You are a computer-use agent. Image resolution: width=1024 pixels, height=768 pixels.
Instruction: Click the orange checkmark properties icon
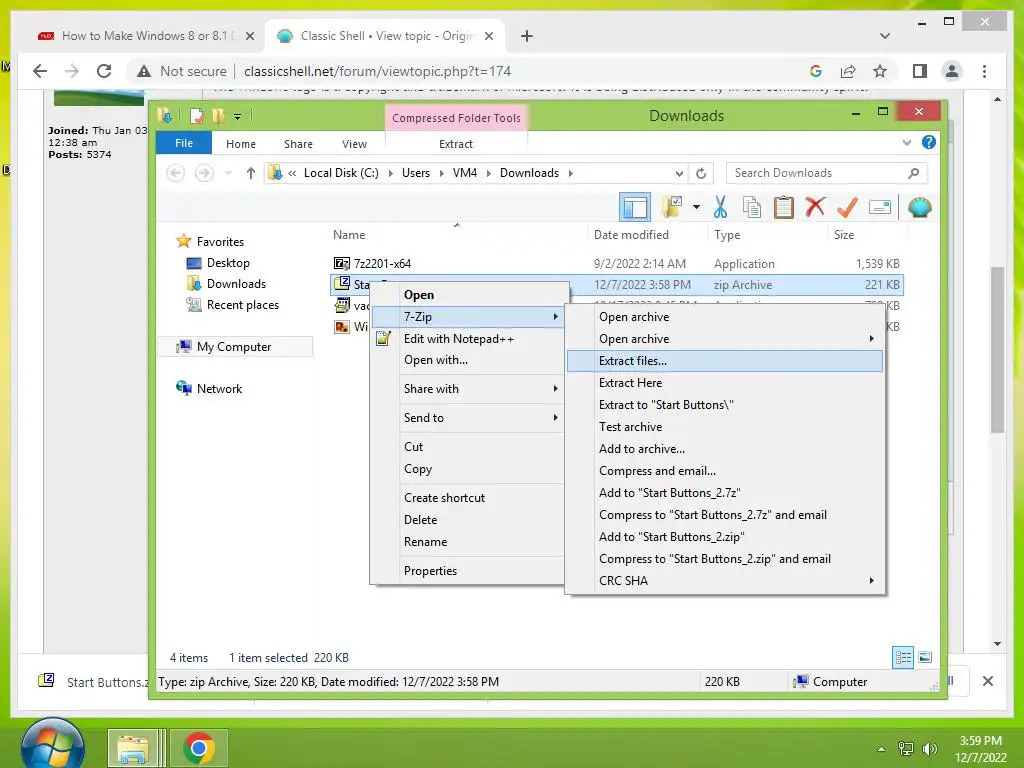(847, 208)
